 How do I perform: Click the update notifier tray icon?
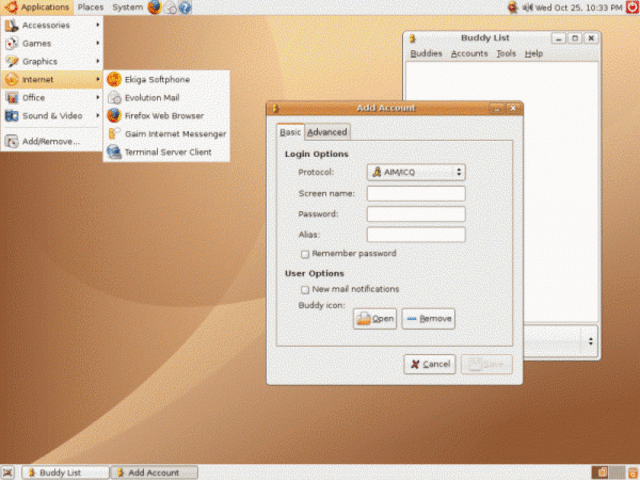click(x=513, y=7)
